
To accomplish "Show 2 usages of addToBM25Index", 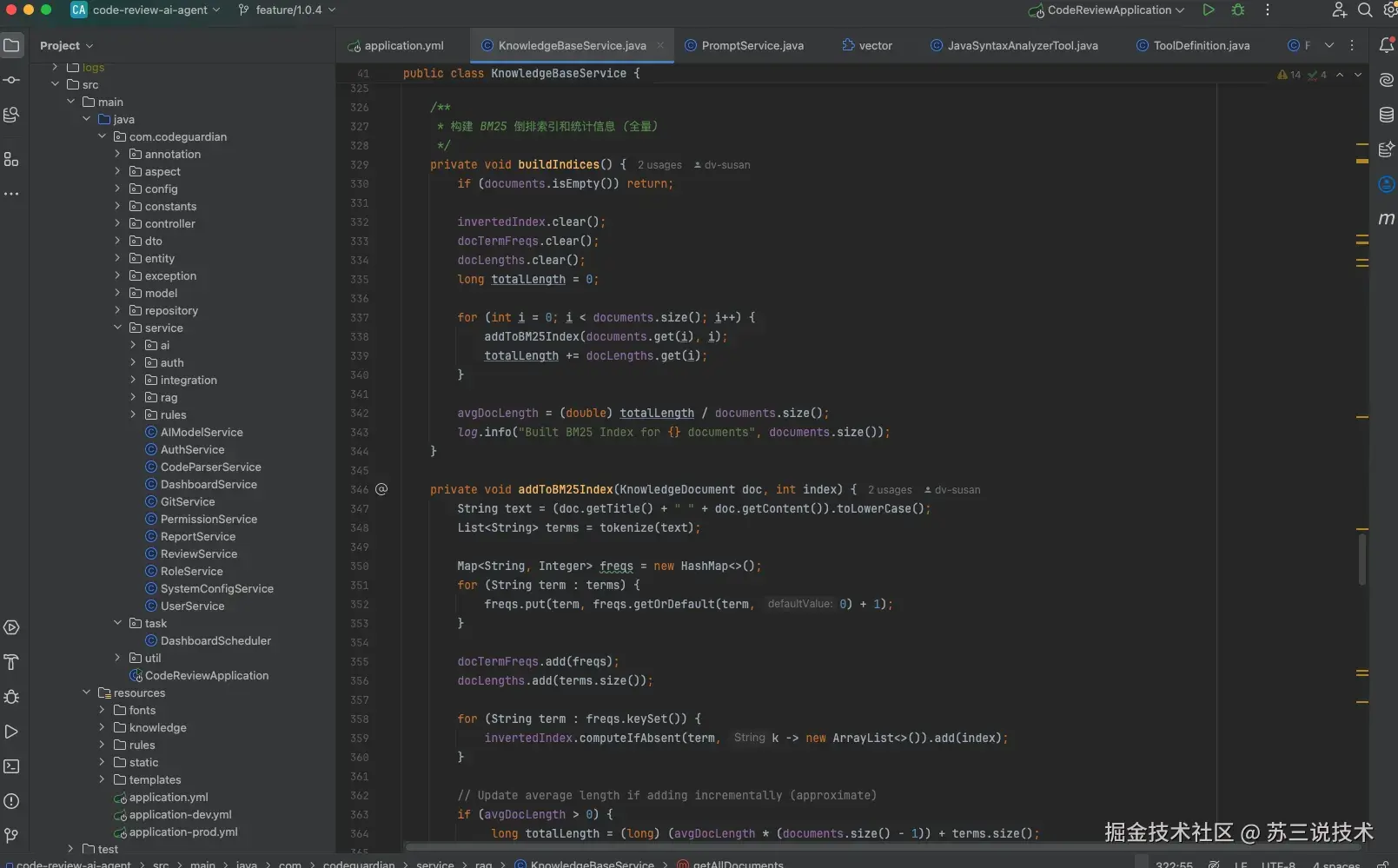I will pyautogui.click(x=890, y=490).
